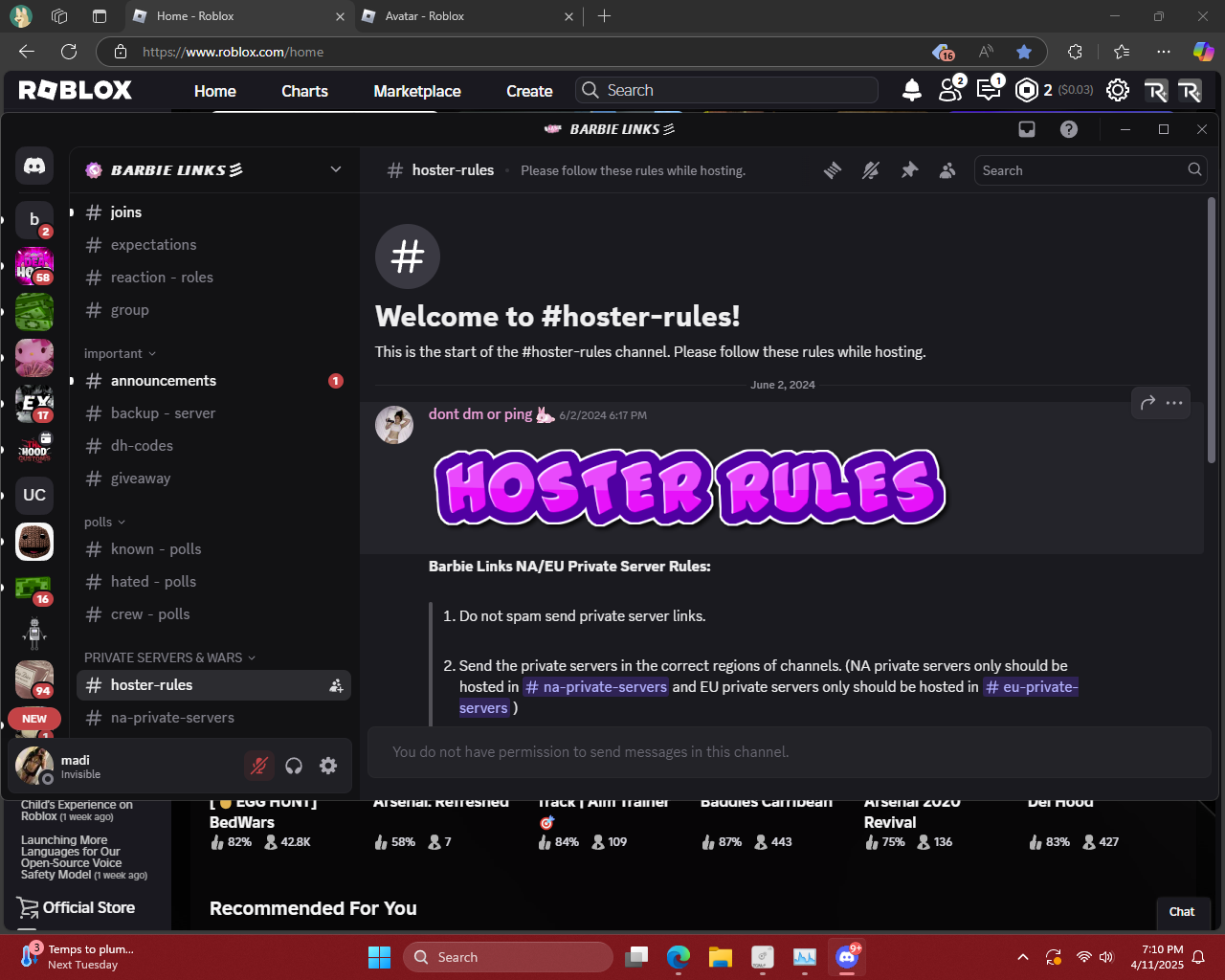The image size is (1225, 980).
Task: Open reaction - roles channel
Action: coord(213,278)
